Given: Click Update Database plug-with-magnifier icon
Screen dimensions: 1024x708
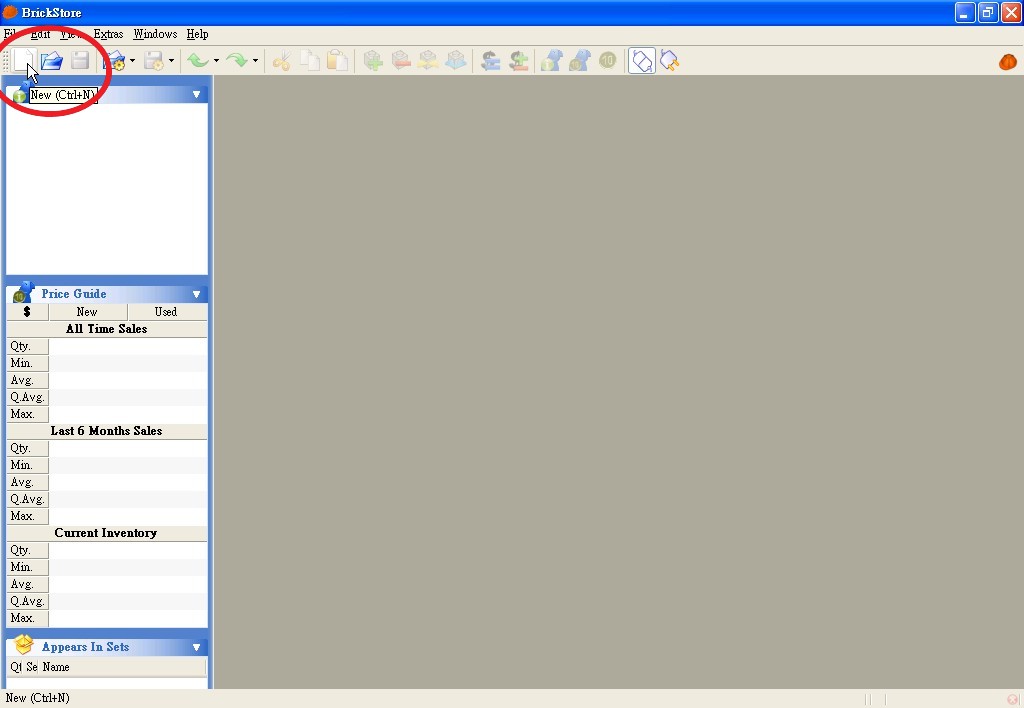Looking at the screenshot, I should click(x=669, y=61).
